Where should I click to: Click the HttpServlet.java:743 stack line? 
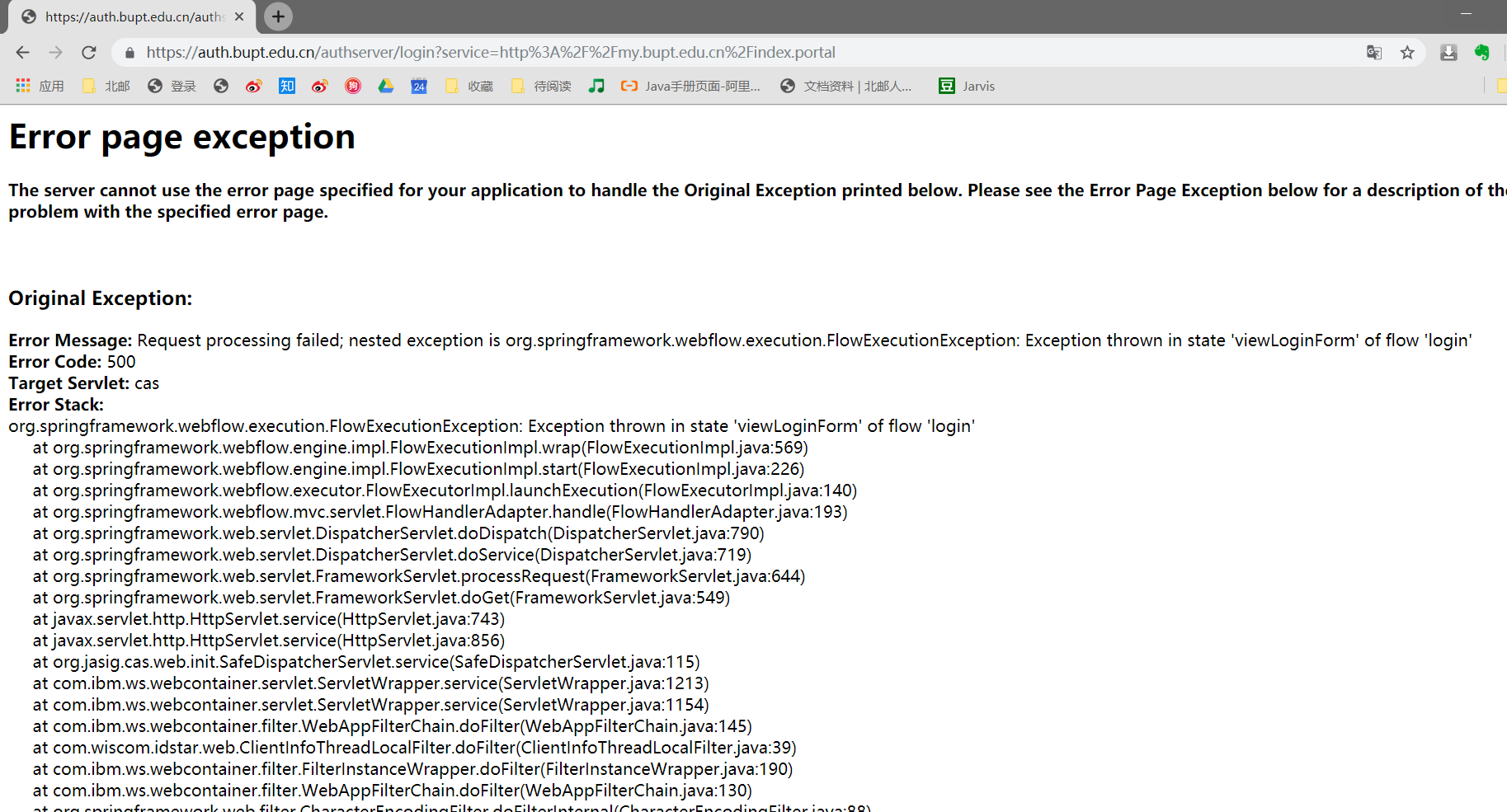coord(269,619)
